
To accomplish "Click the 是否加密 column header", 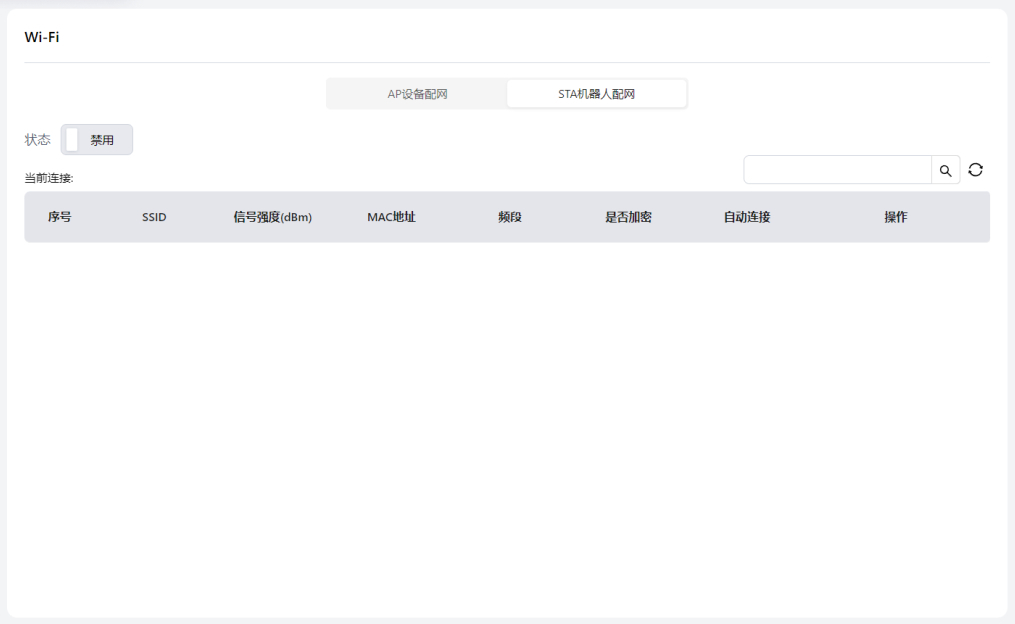I will pyautogui.click(x=628, y=217).
